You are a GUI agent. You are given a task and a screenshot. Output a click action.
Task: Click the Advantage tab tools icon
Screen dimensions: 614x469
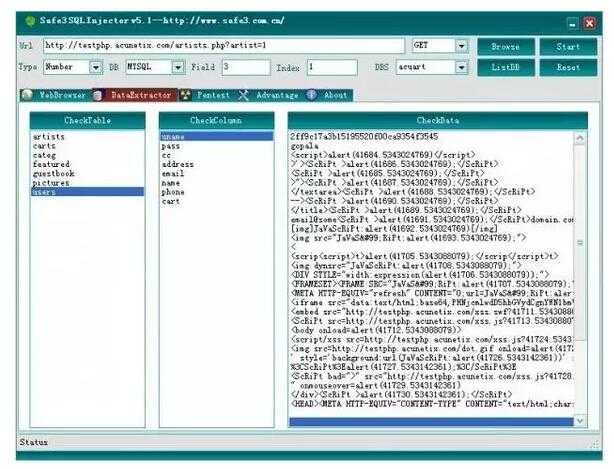tap(244, 95)
